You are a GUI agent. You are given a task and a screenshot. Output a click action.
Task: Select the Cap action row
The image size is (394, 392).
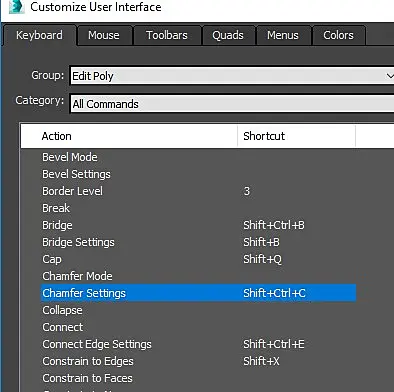[x=198, y=259]
